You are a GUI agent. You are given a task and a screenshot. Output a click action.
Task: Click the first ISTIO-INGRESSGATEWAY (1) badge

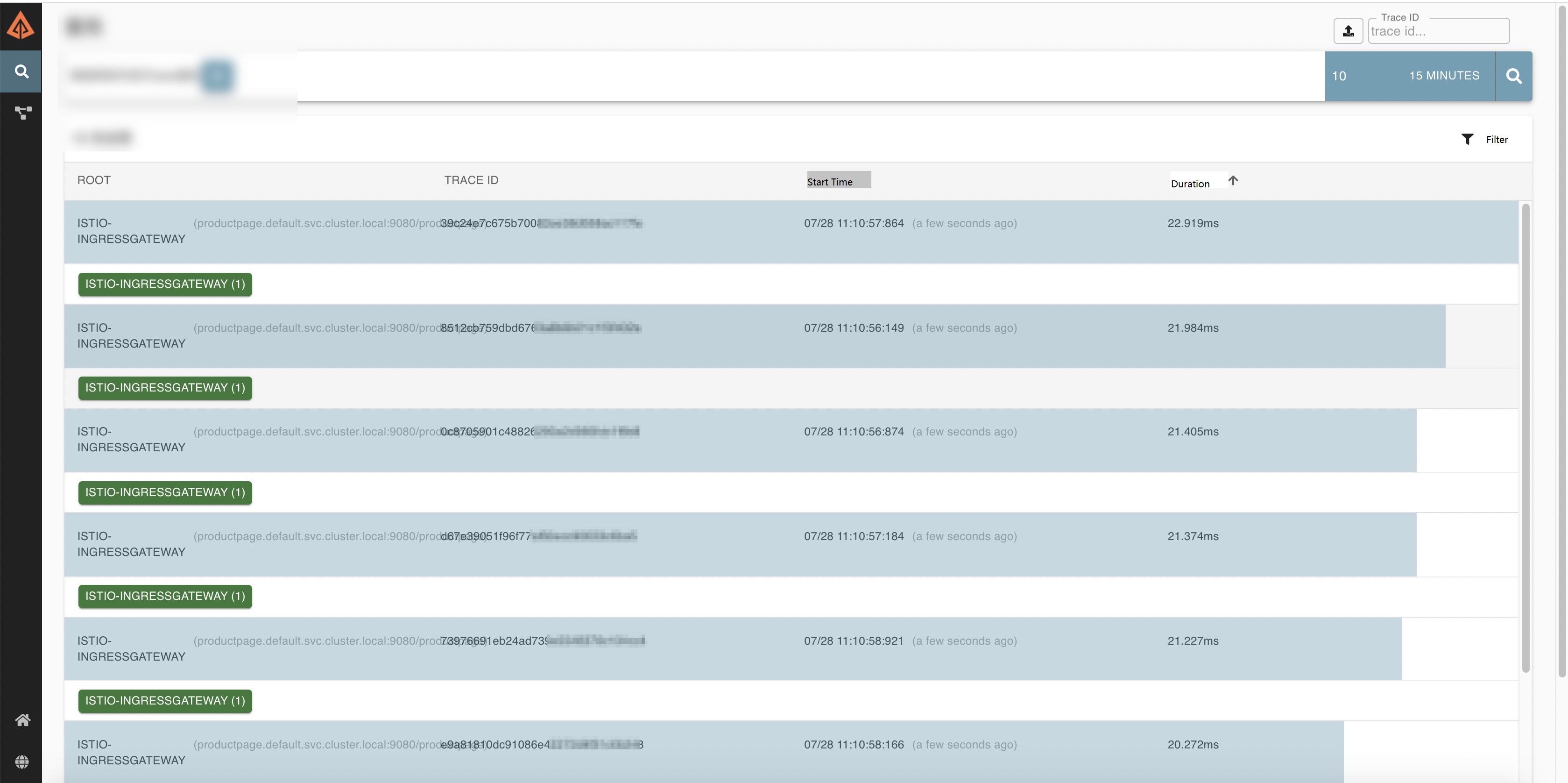[165, 285]
